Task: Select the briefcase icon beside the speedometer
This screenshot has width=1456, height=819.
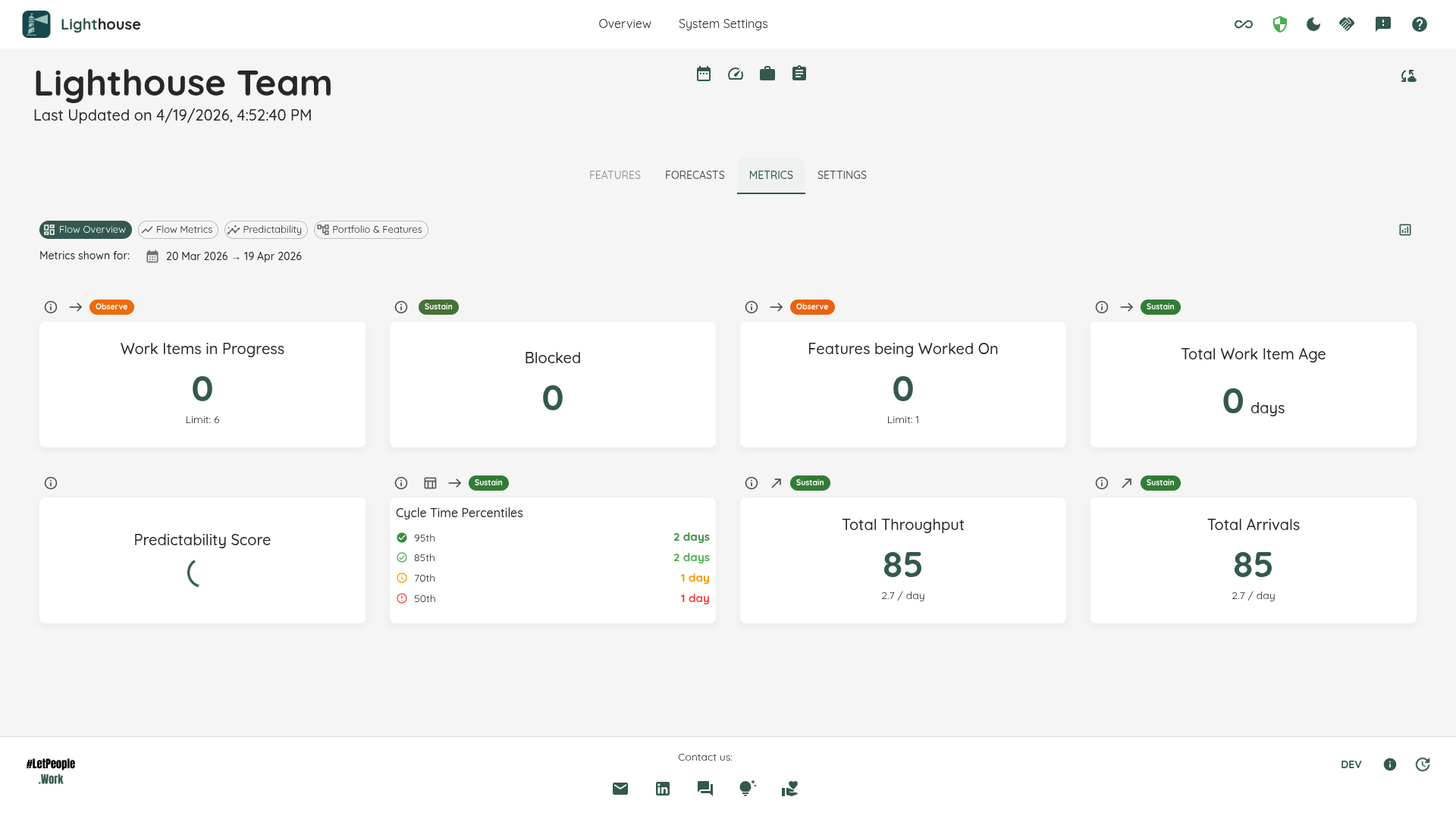Action: click(x=767, y=73)
